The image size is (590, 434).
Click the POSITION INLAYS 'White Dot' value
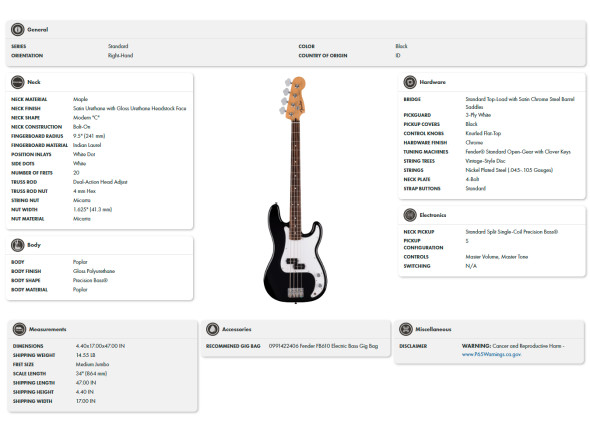point(84,154)
